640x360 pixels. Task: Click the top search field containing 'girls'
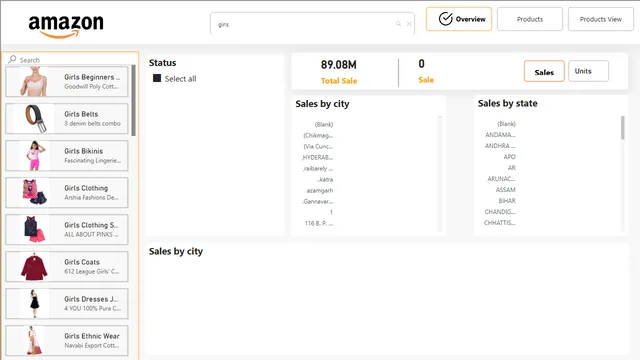click(x=312, y=24)
